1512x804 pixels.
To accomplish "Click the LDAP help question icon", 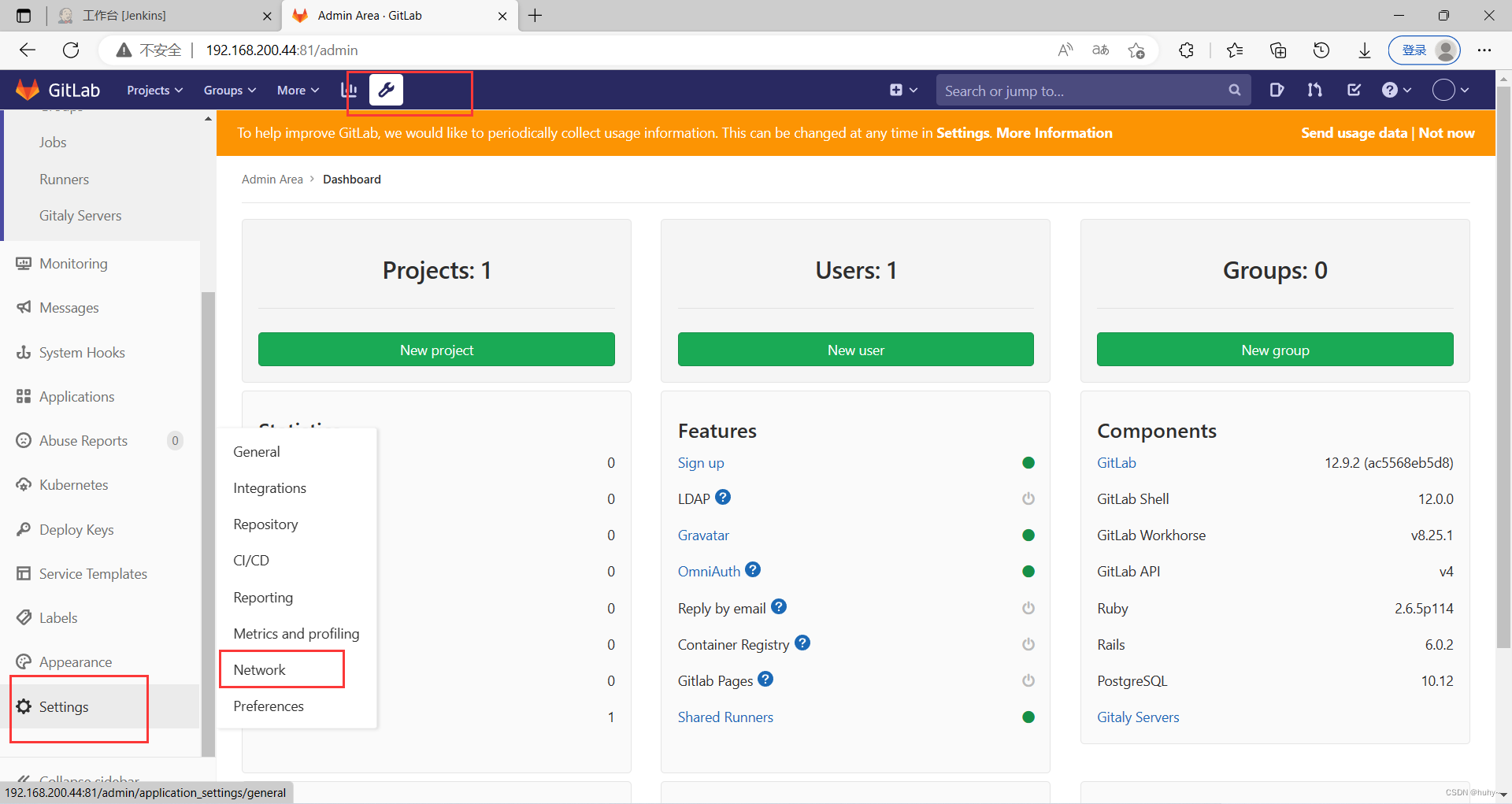I will tap(723, 498).
